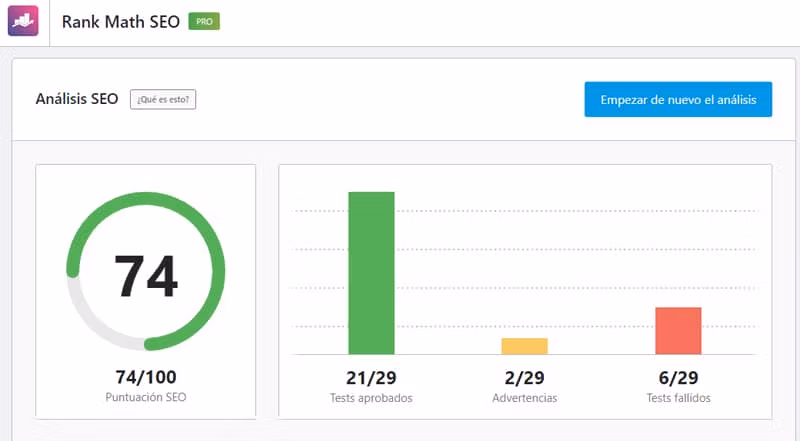This screenshot has height=441, width=800.
Task: Click the "6/29" failed tests value
Action: (679, 378)
